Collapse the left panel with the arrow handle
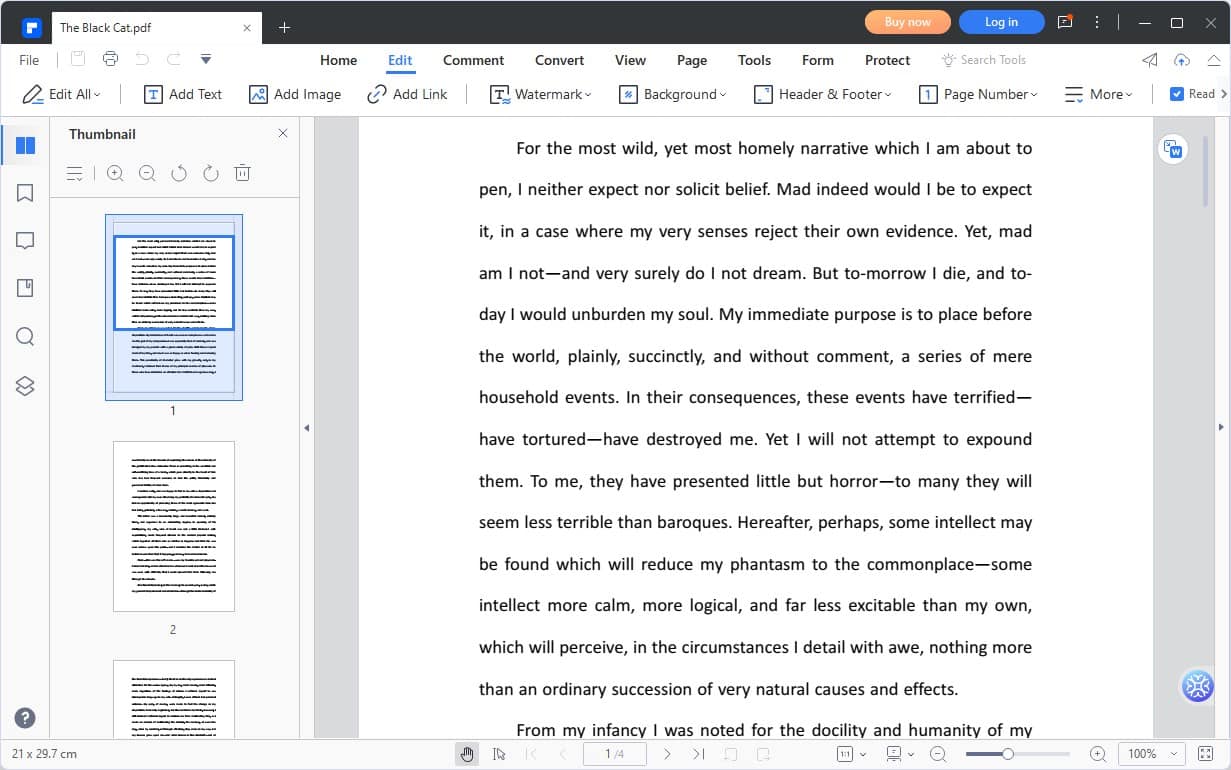1231x770 pixels. point(306,428)
